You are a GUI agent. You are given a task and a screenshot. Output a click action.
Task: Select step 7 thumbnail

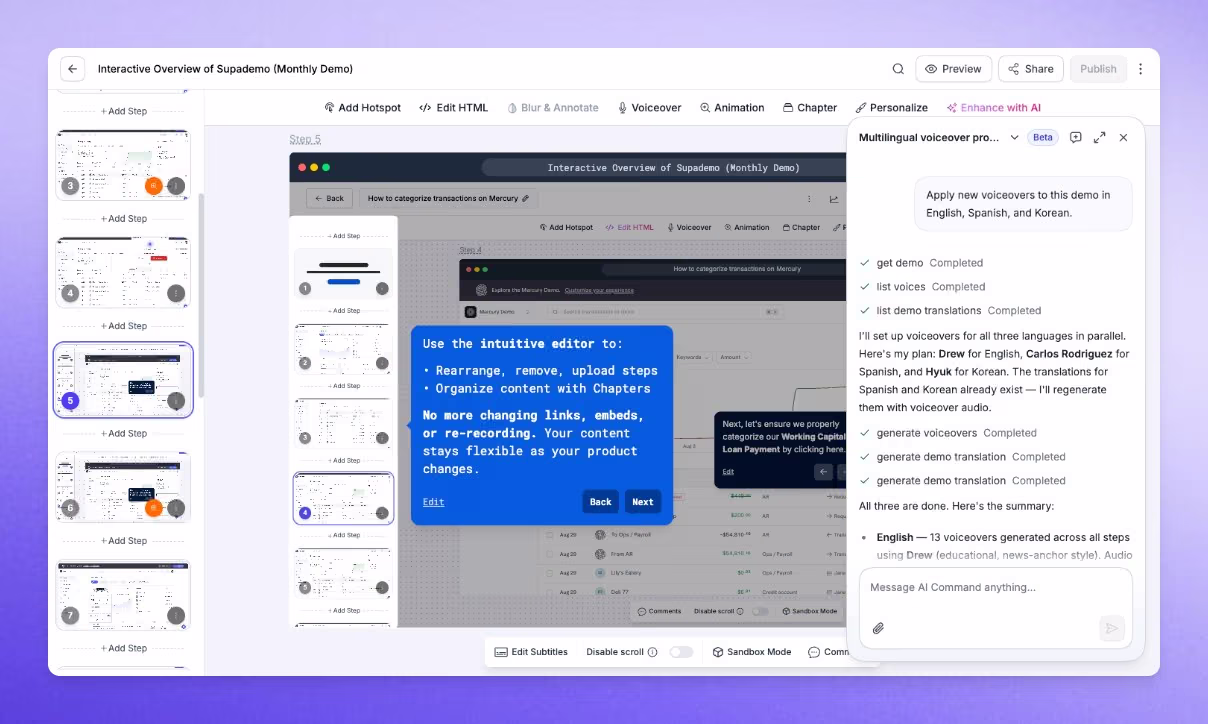pyautogui.click(x=122, y=595)
